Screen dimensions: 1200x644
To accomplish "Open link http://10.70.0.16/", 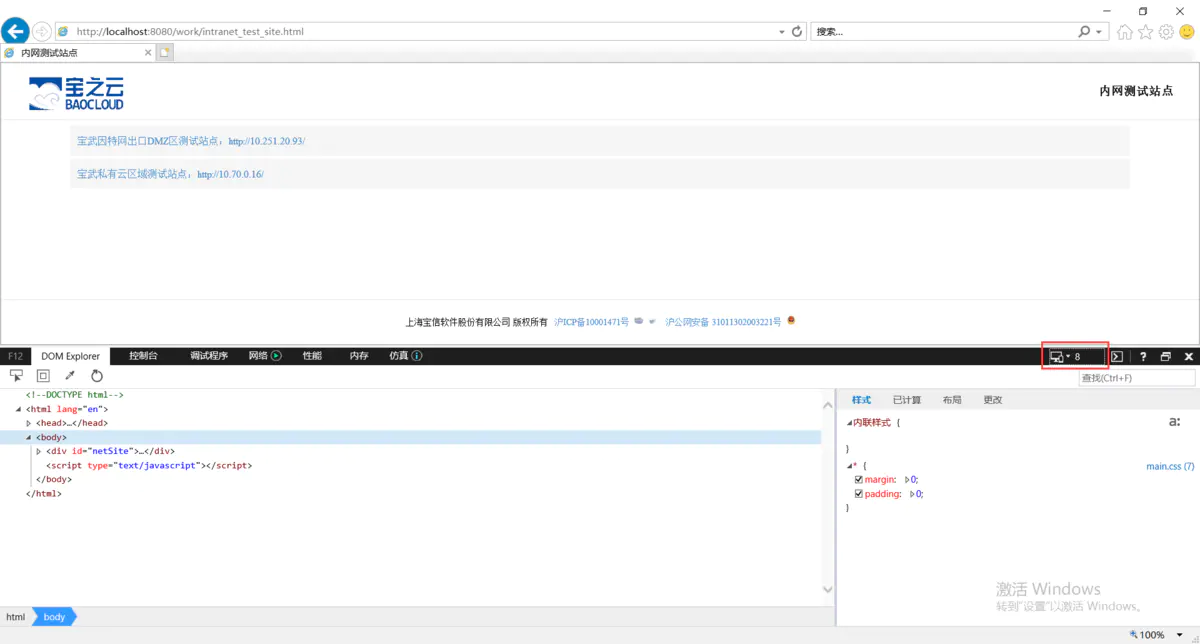I will [230, 174].
